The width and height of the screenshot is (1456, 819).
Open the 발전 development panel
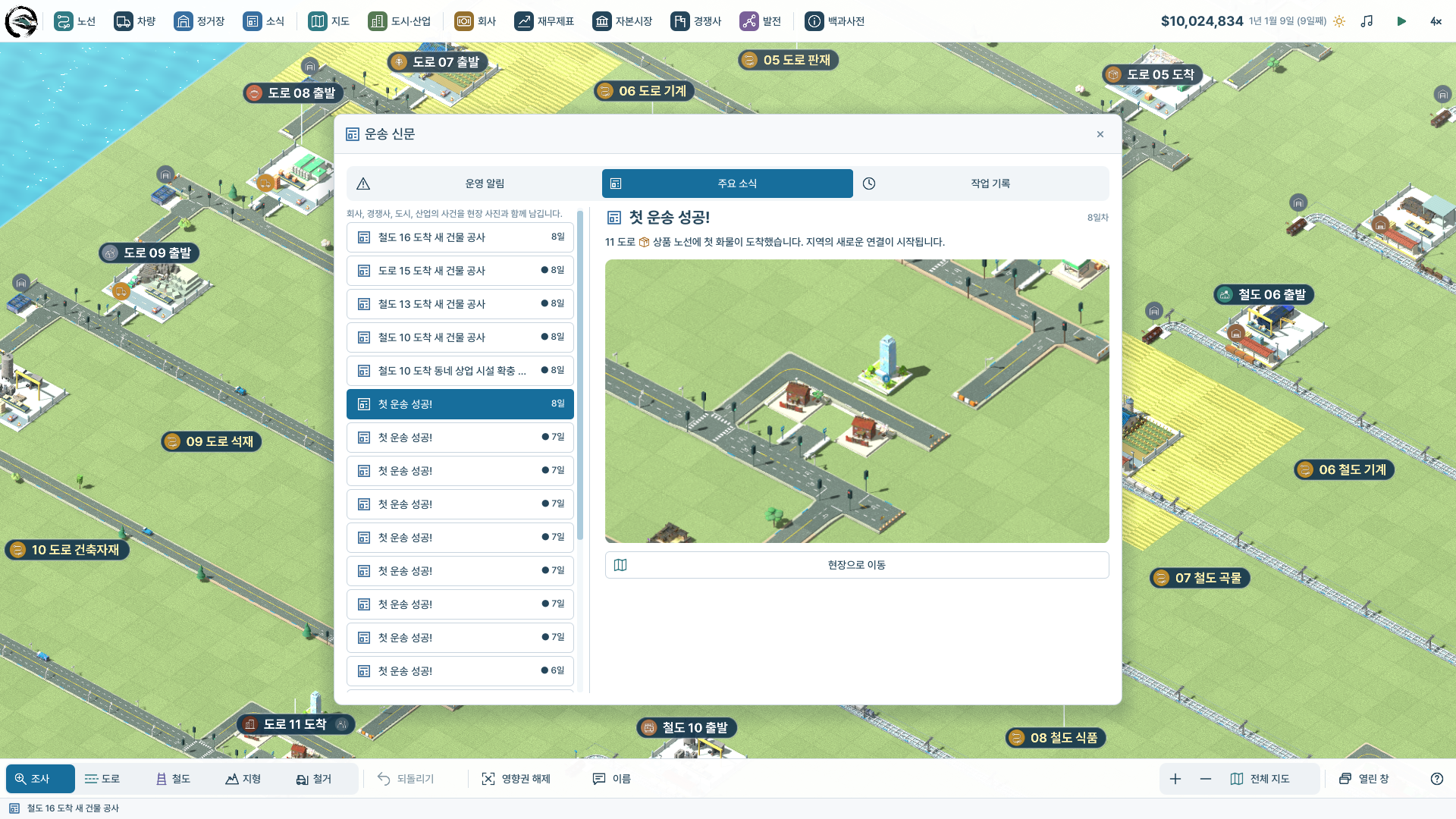pyautogui.click(x=761, y=21)
